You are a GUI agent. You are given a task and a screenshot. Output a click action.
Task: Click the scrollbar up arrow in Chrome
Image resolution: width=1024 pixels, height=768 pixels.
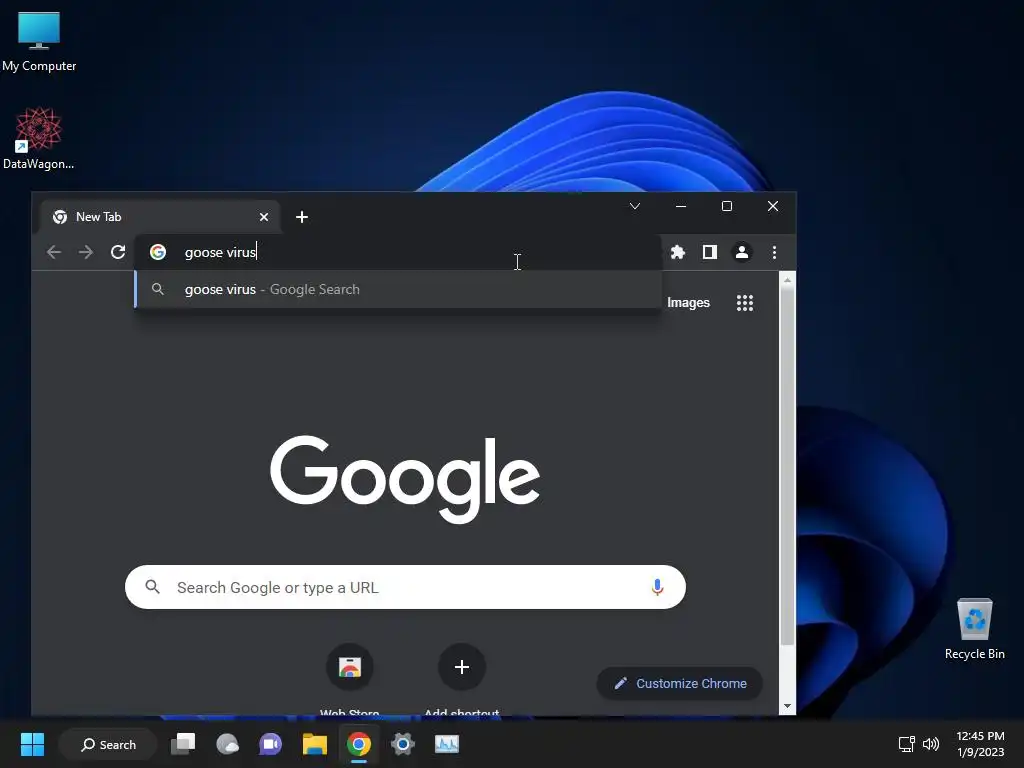(788, 280)
